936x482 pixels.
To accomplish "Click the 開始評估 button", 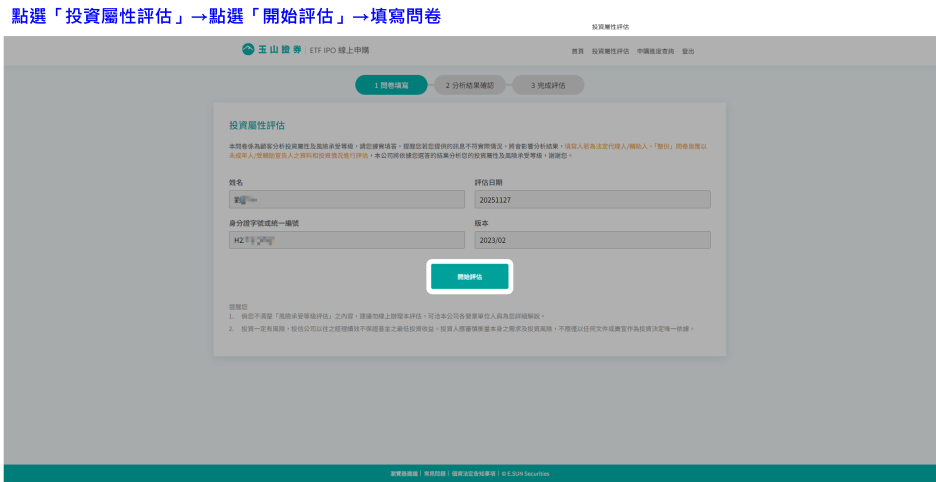I will click(x=470, y=277).
